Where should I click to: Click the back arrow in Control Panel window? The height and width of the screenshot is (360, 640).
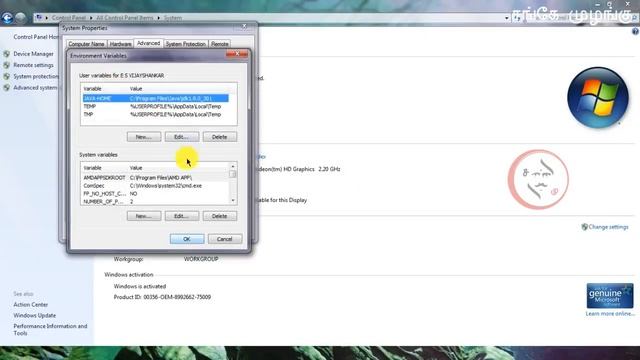(7, 18)
